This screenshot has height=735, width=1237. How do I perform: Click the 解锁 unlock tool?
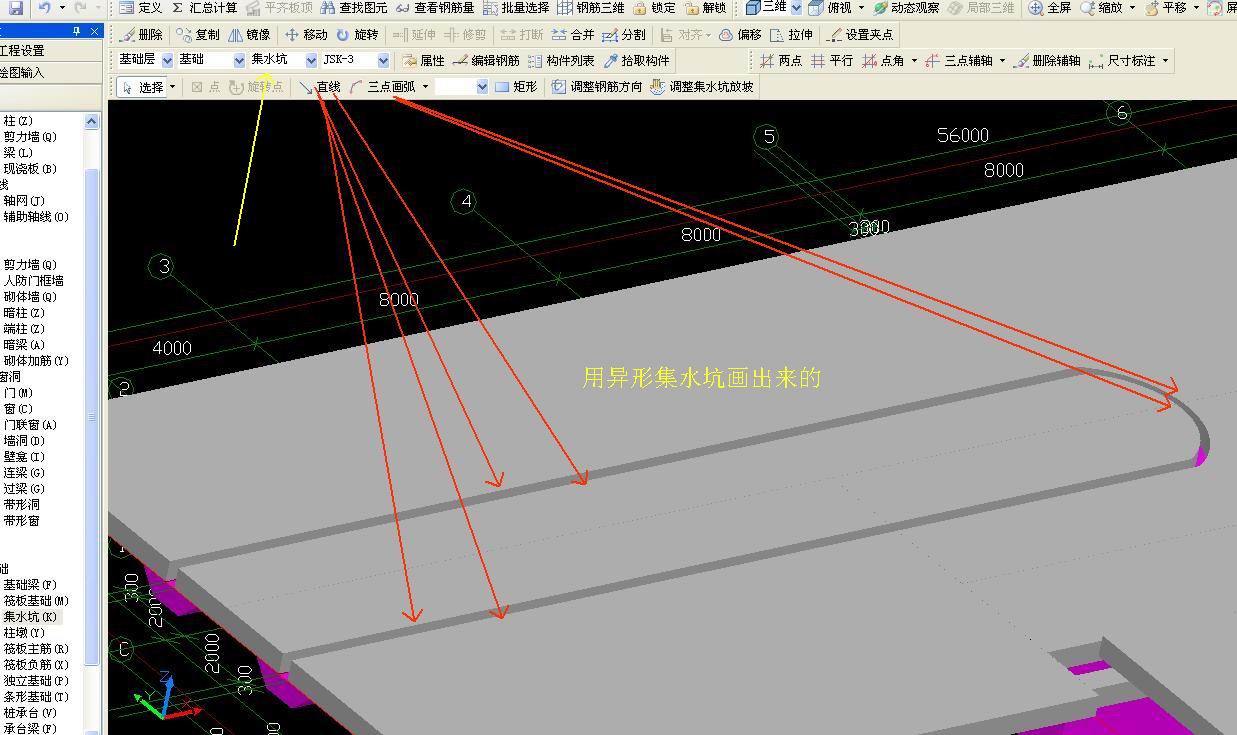(x=705, y=7)
